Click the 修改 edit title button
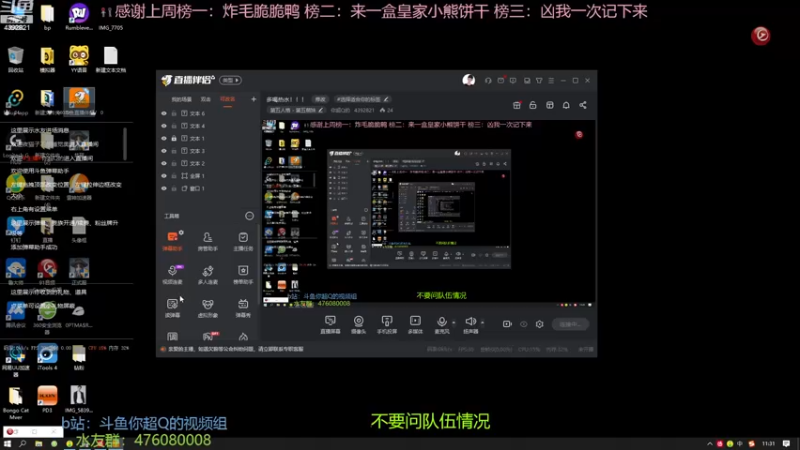 [x=320, y=99]
